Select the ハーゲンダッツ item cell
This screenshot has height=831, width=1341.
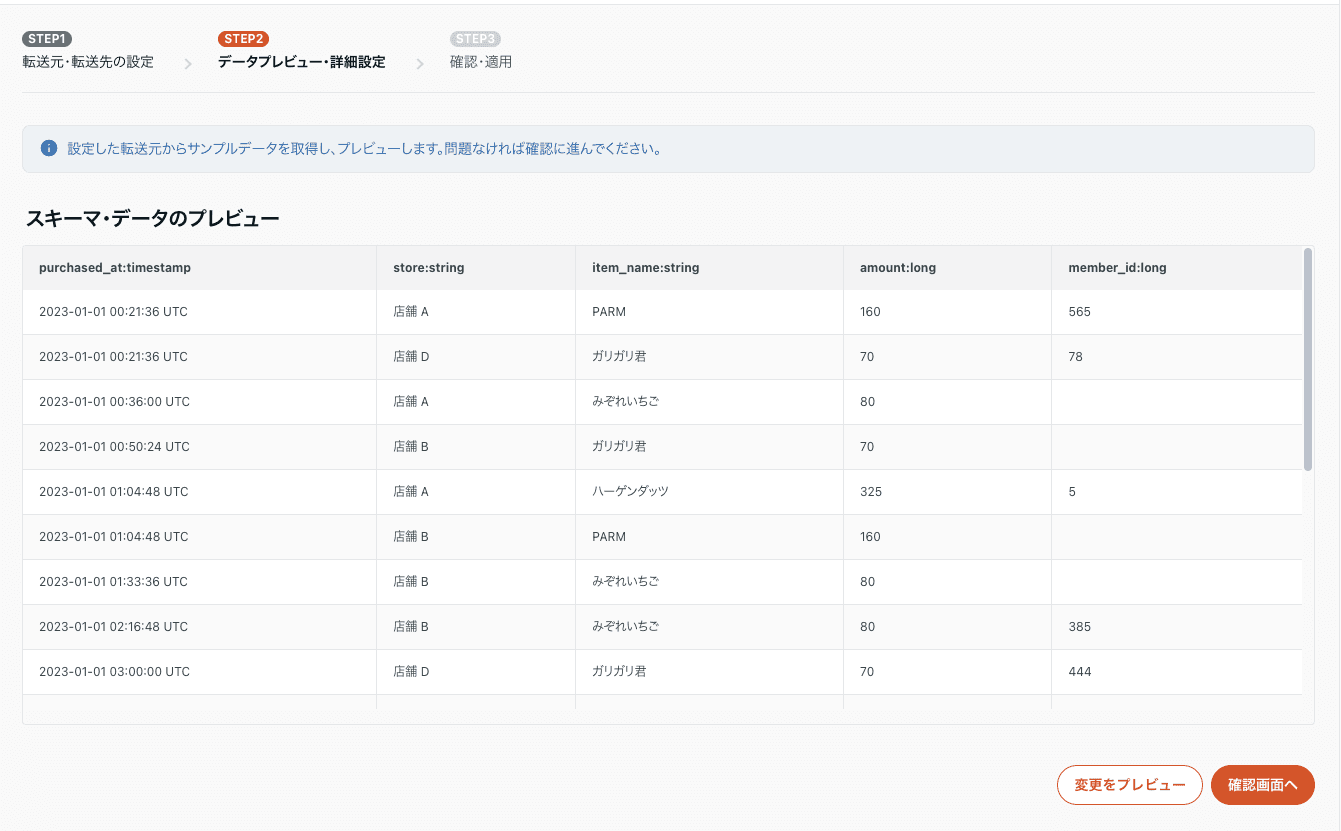[630, 492]
